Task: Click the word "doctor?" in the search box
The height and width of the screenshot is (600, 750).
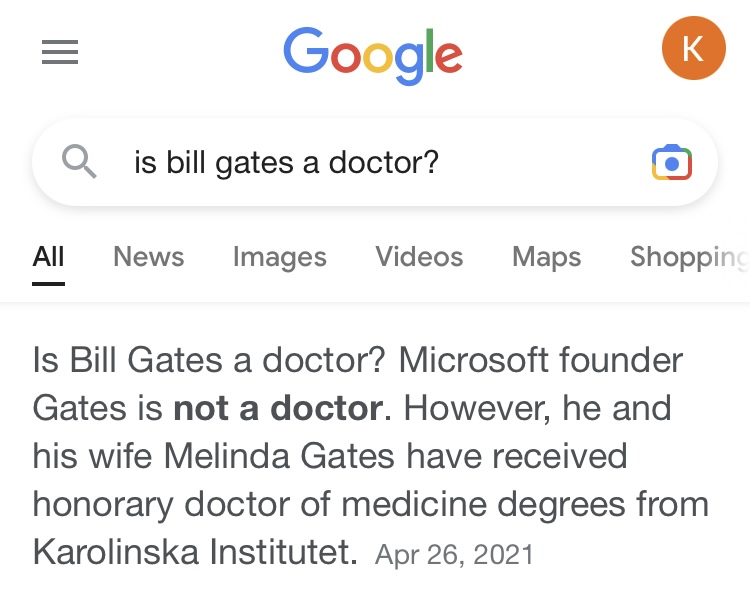Action: tap(384, 162)
